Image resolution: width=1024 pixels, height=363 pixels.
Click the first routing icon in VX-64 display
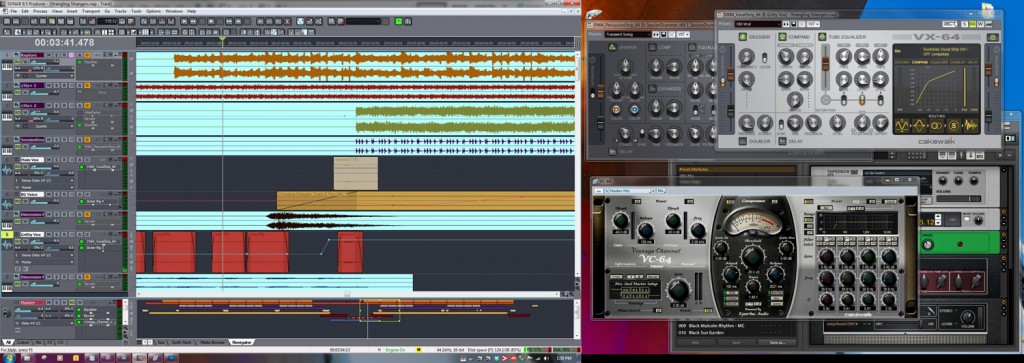(x=902, y=125)
